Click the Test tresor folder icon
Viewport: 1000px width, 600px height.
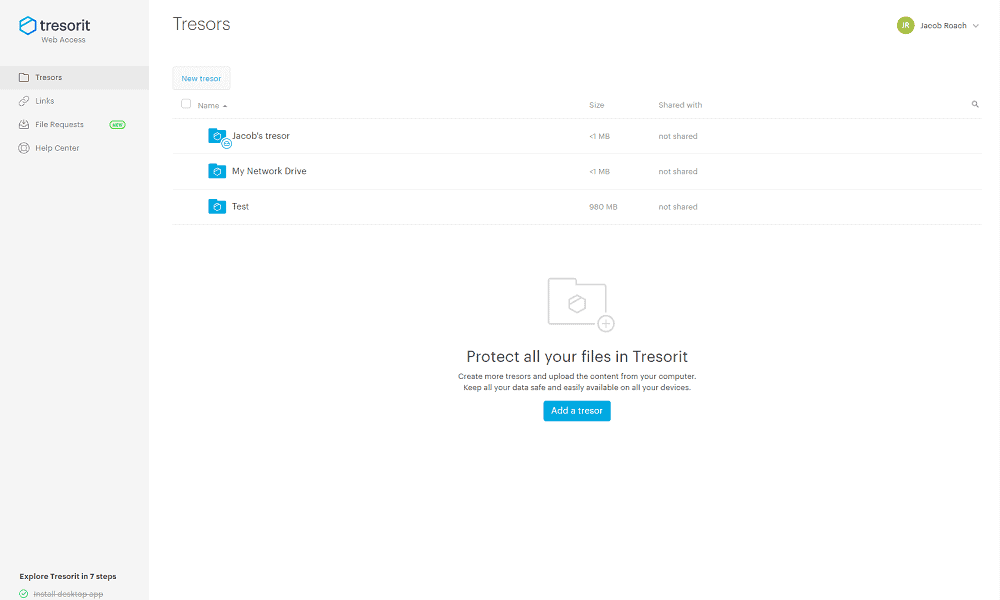[217, 207]
